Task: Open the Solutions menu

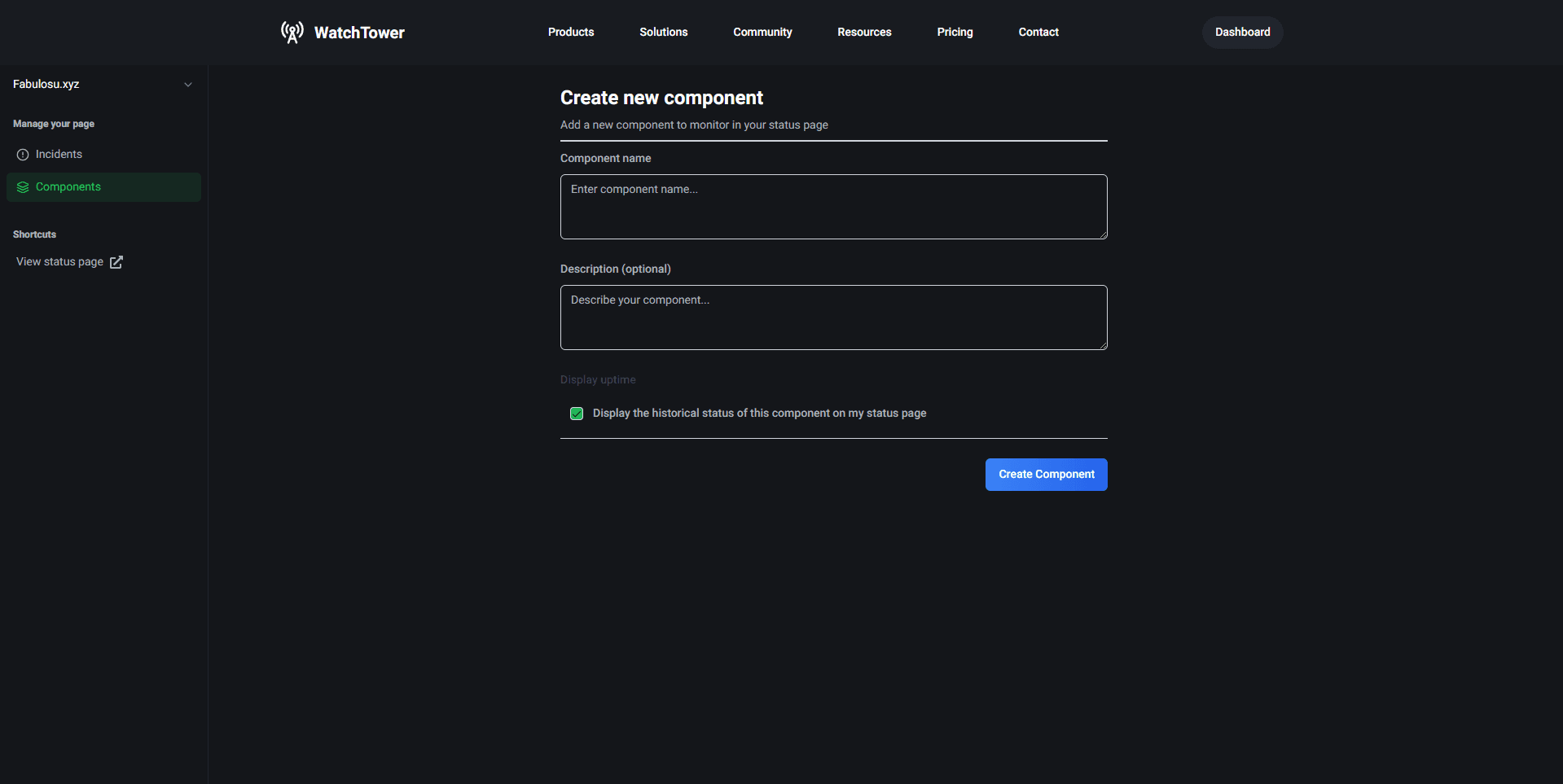Action: pyautogui.click(x=663, y=32)
